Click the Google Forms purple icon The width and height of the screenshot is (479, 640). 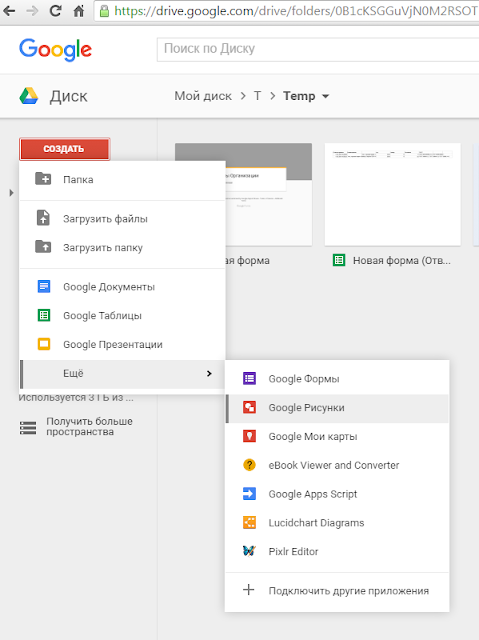(x=249, y=378)
